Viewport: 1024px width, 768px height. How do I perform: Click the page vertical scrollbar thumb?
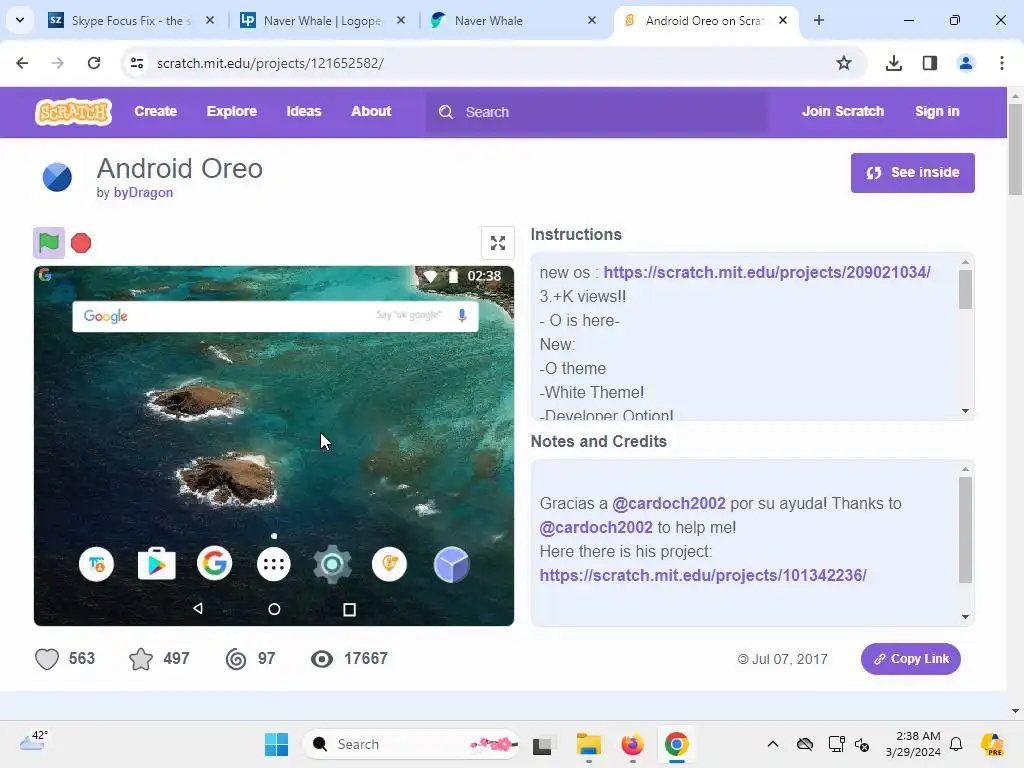(x=1015, y=149)
